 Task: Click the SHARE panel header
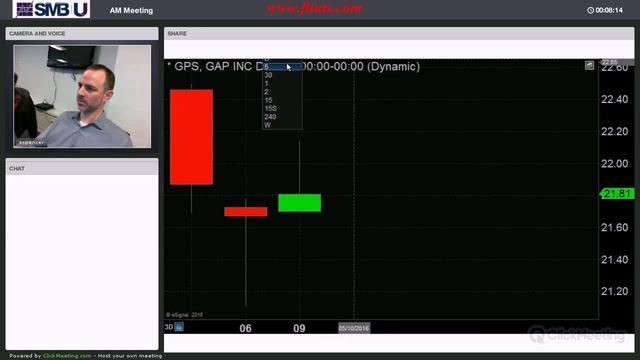[x=399, y=33]
